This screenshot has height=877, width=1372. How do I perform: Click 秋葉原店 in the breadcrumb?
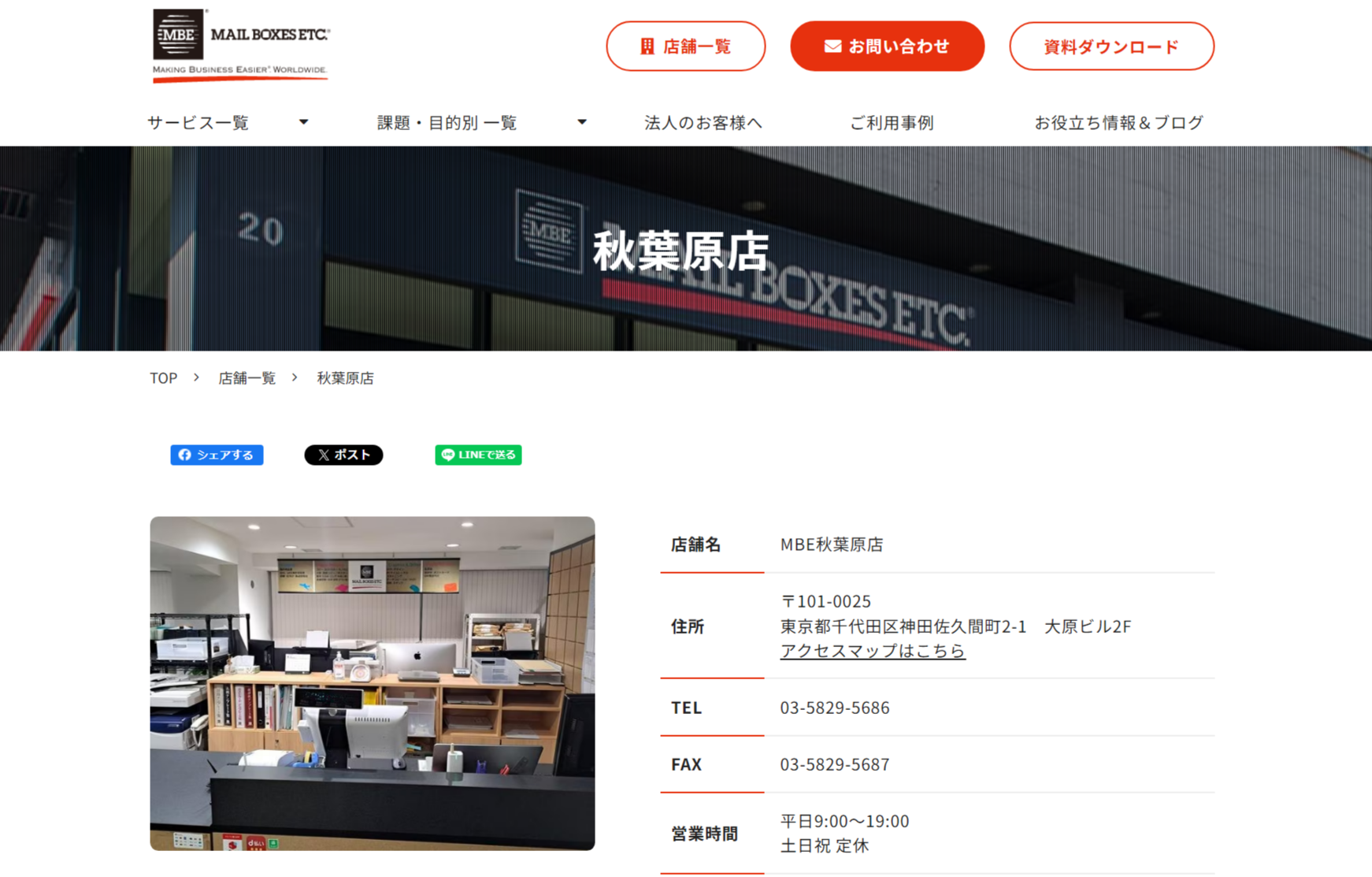(x=346, y=378)
